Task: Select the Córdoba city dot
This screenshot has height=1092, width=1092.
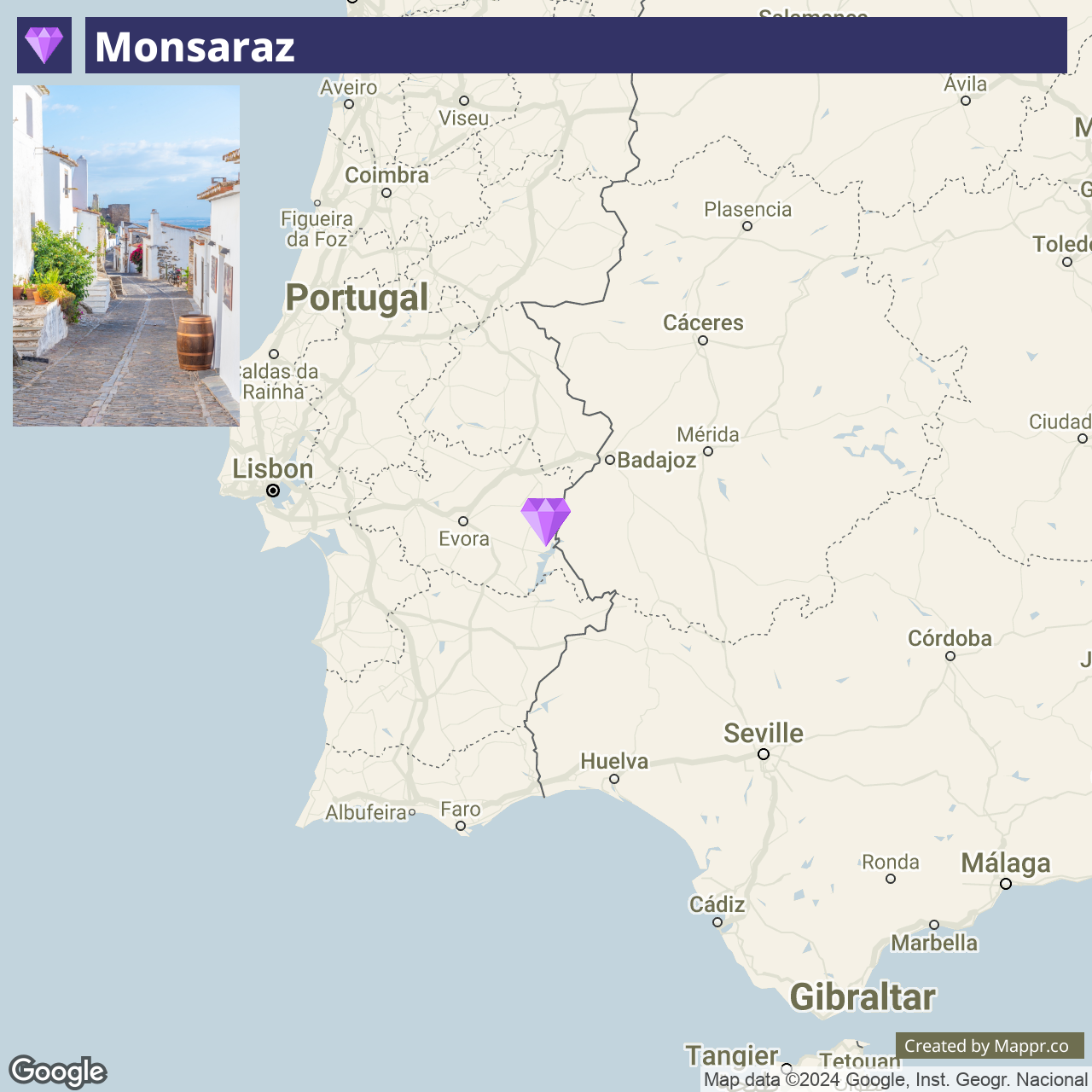Action: [x=950, y=656]
